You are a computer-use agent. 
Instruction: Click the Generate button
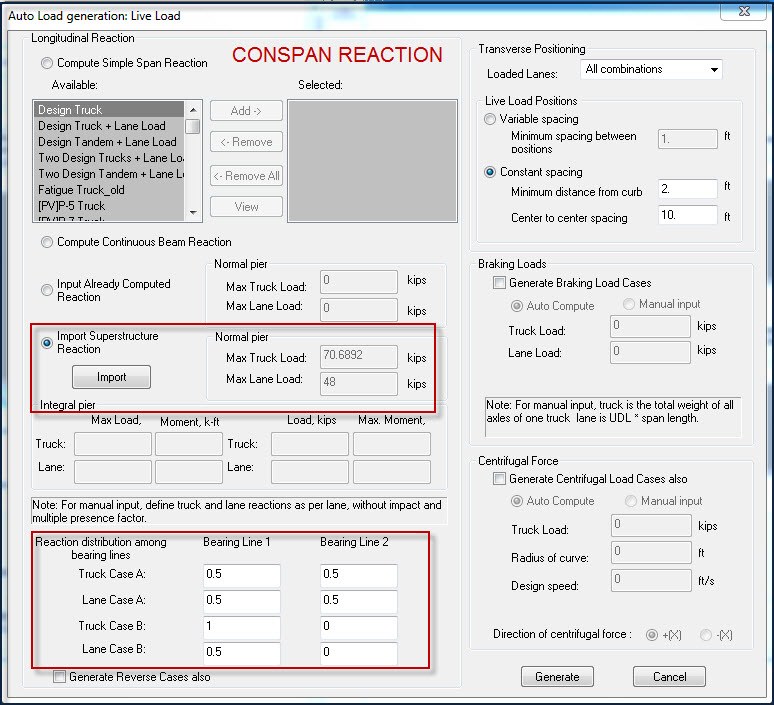point(557,676)
